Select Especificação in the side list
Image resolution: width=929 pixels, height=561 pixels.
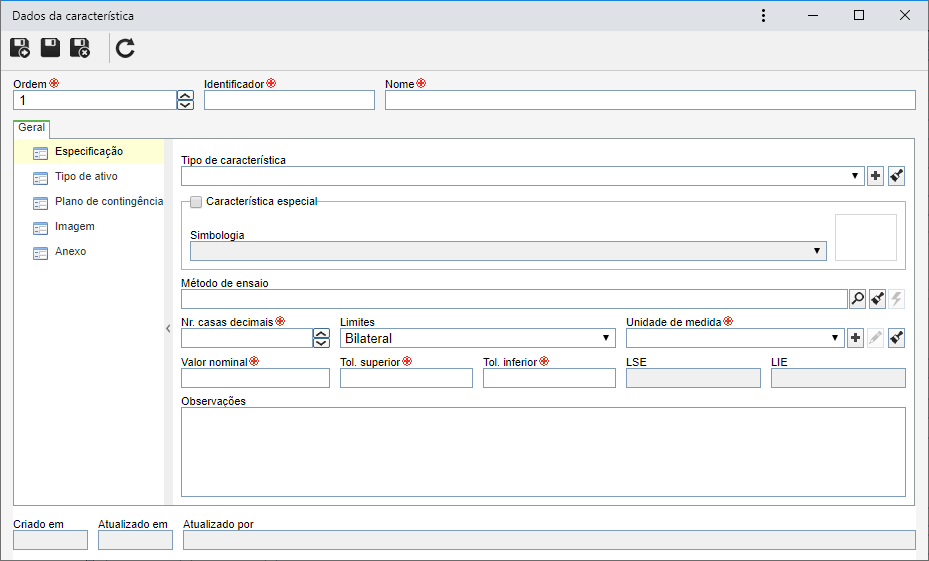(x=89, y=152)
